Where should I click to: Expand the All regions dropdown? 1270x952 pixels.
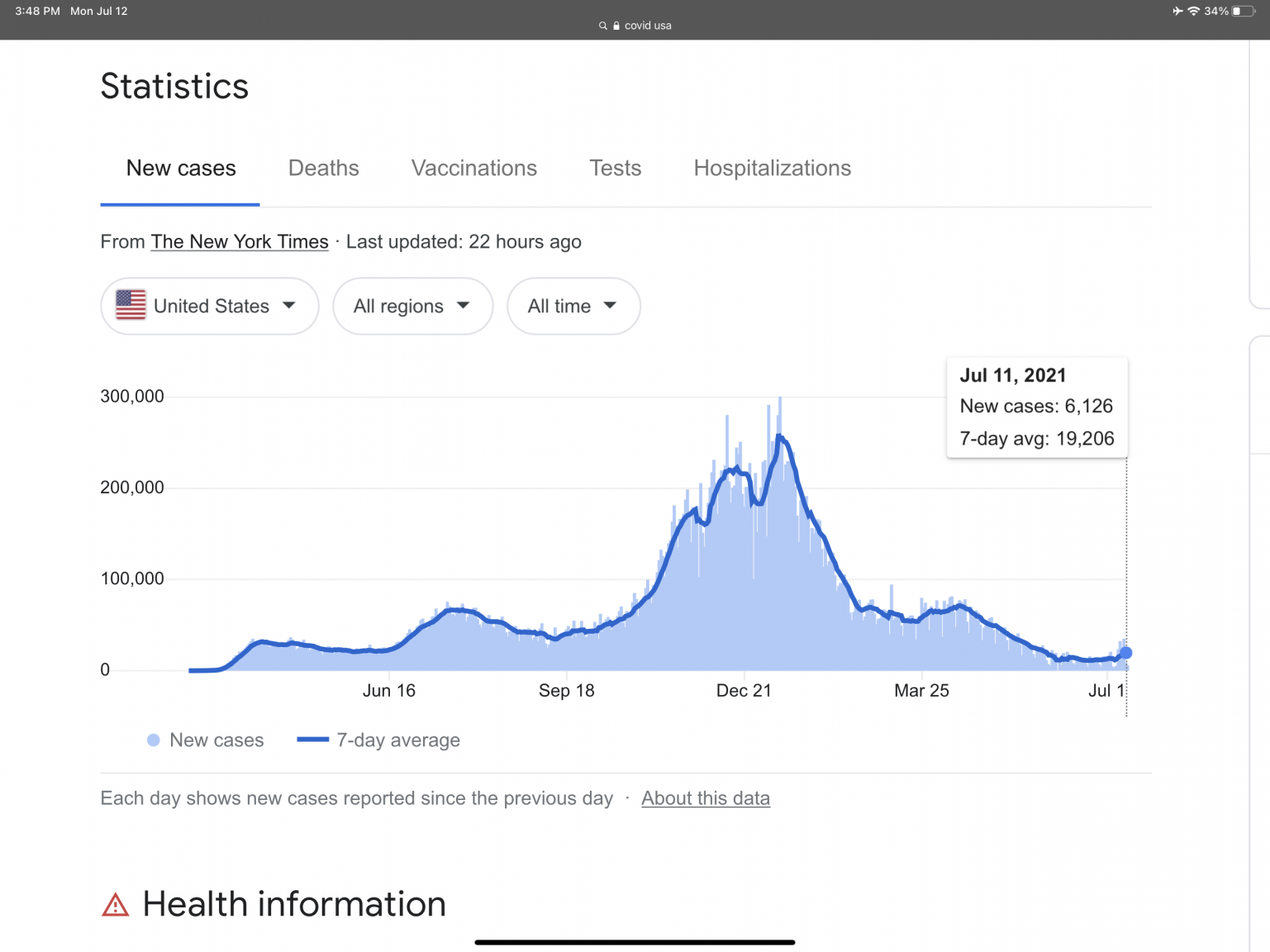(412, 306)
